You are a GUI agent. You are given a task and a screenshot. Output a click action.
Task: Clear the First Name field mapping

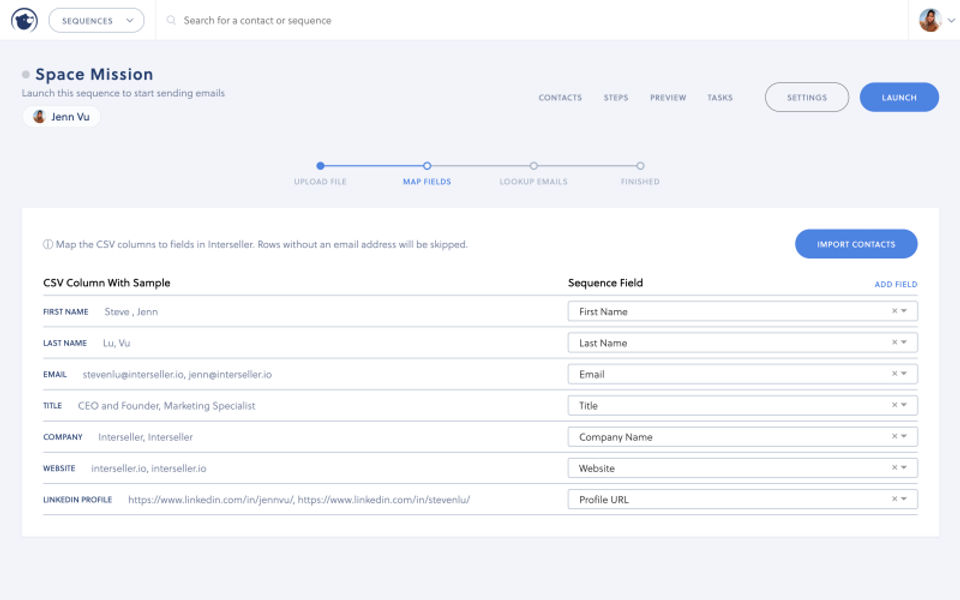894,311
